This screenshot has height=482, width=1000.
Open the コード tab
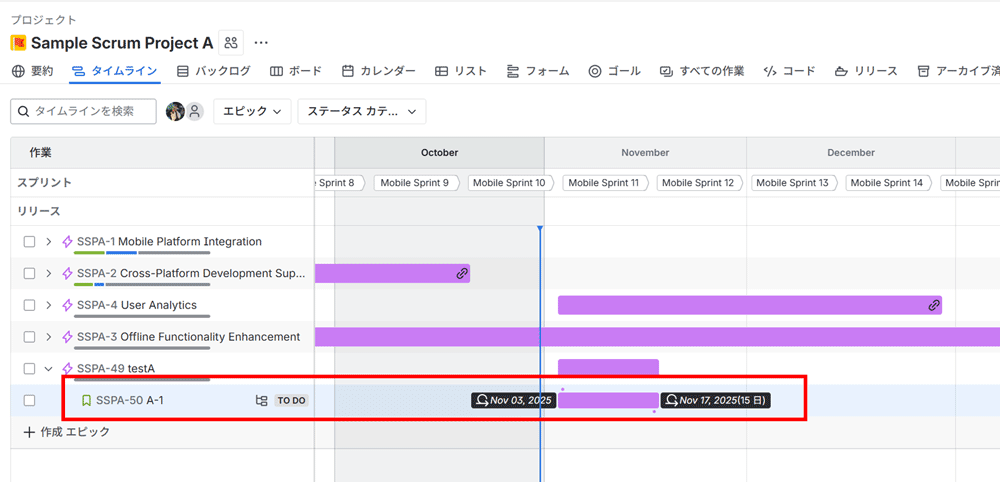point(789,71)
